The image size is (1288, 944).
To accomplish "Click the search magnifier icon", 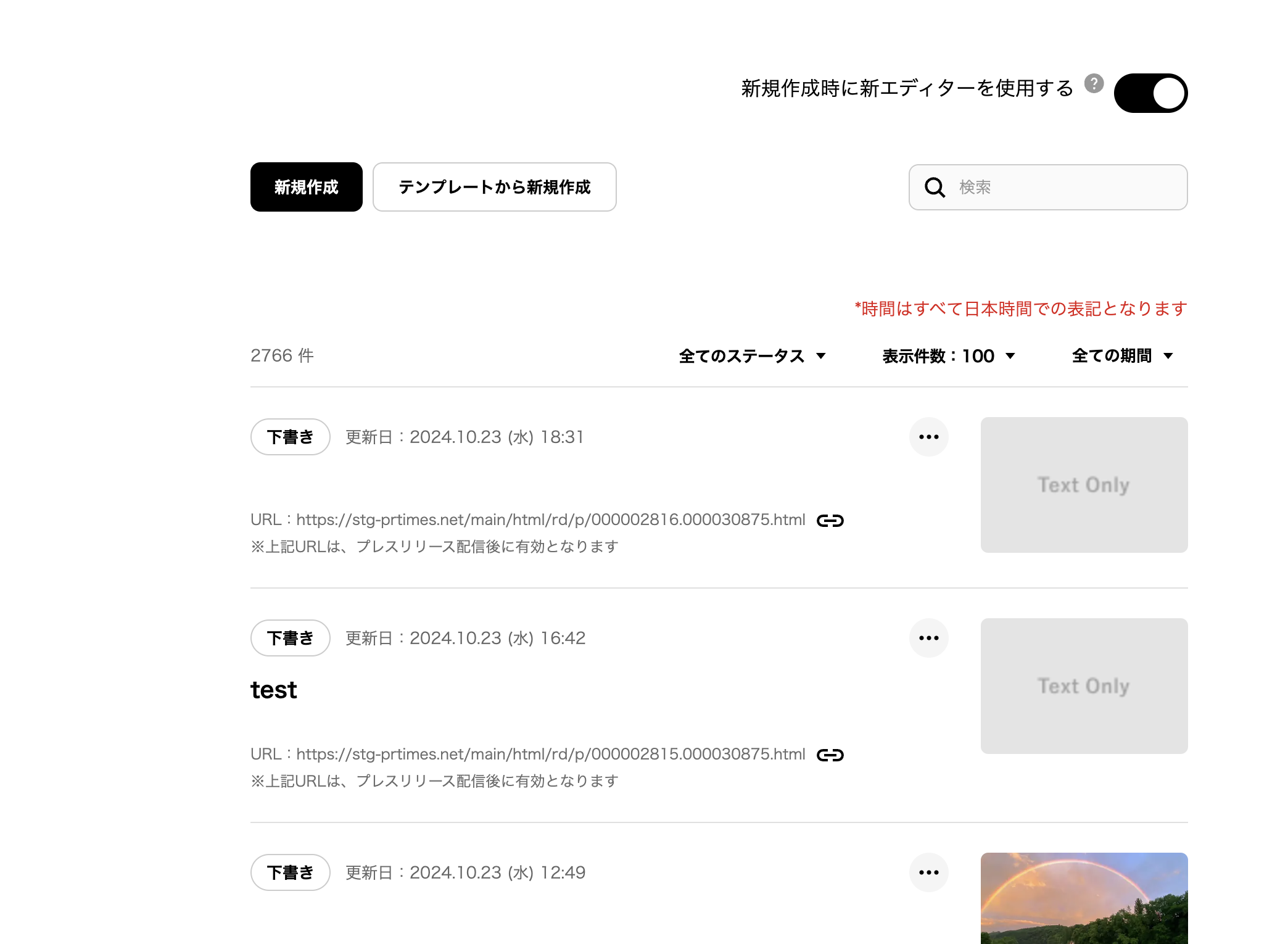I will point(935,187).
